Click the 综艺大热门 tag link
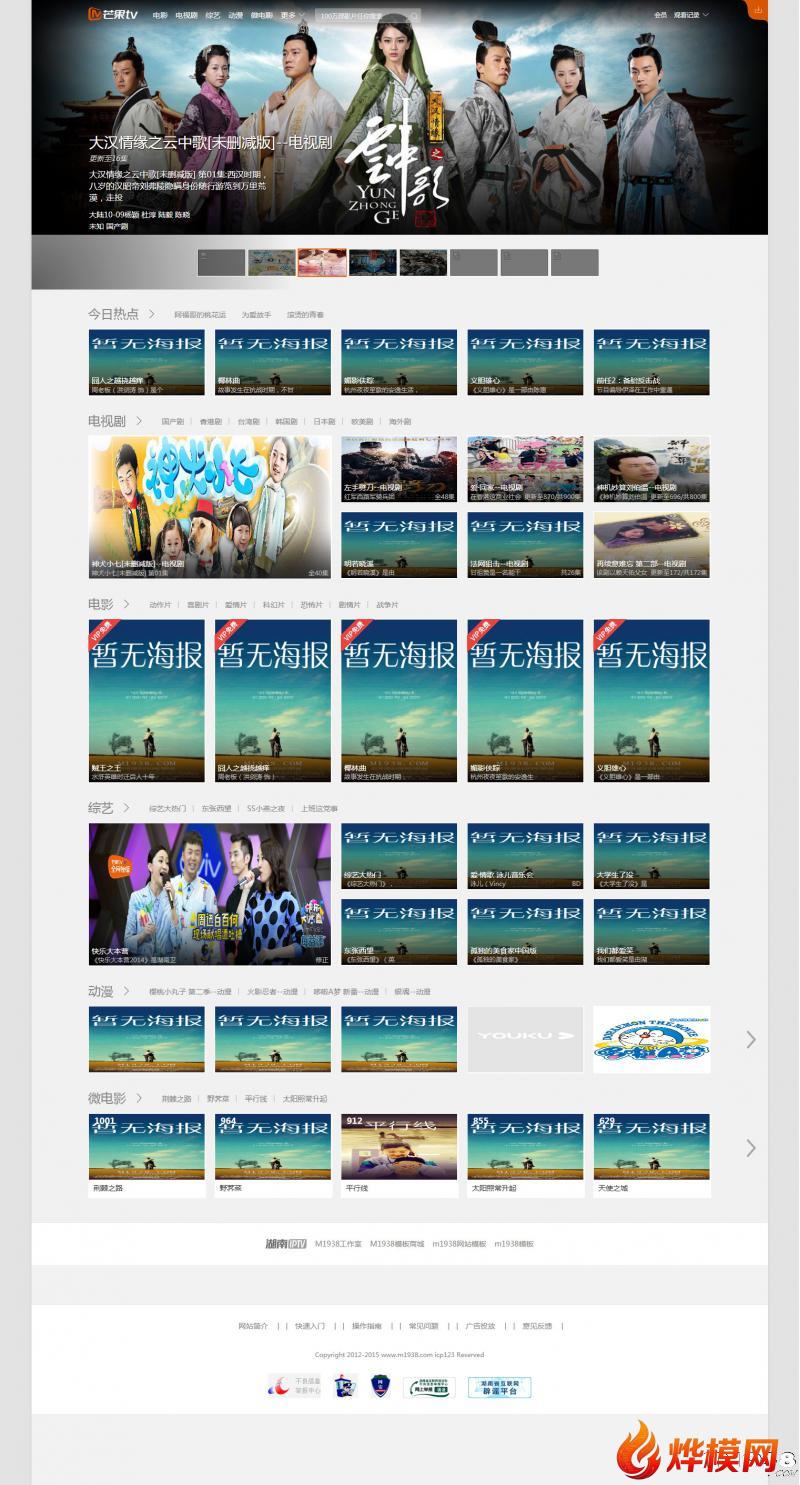800x1485 pixels. (x=167, y=808)
